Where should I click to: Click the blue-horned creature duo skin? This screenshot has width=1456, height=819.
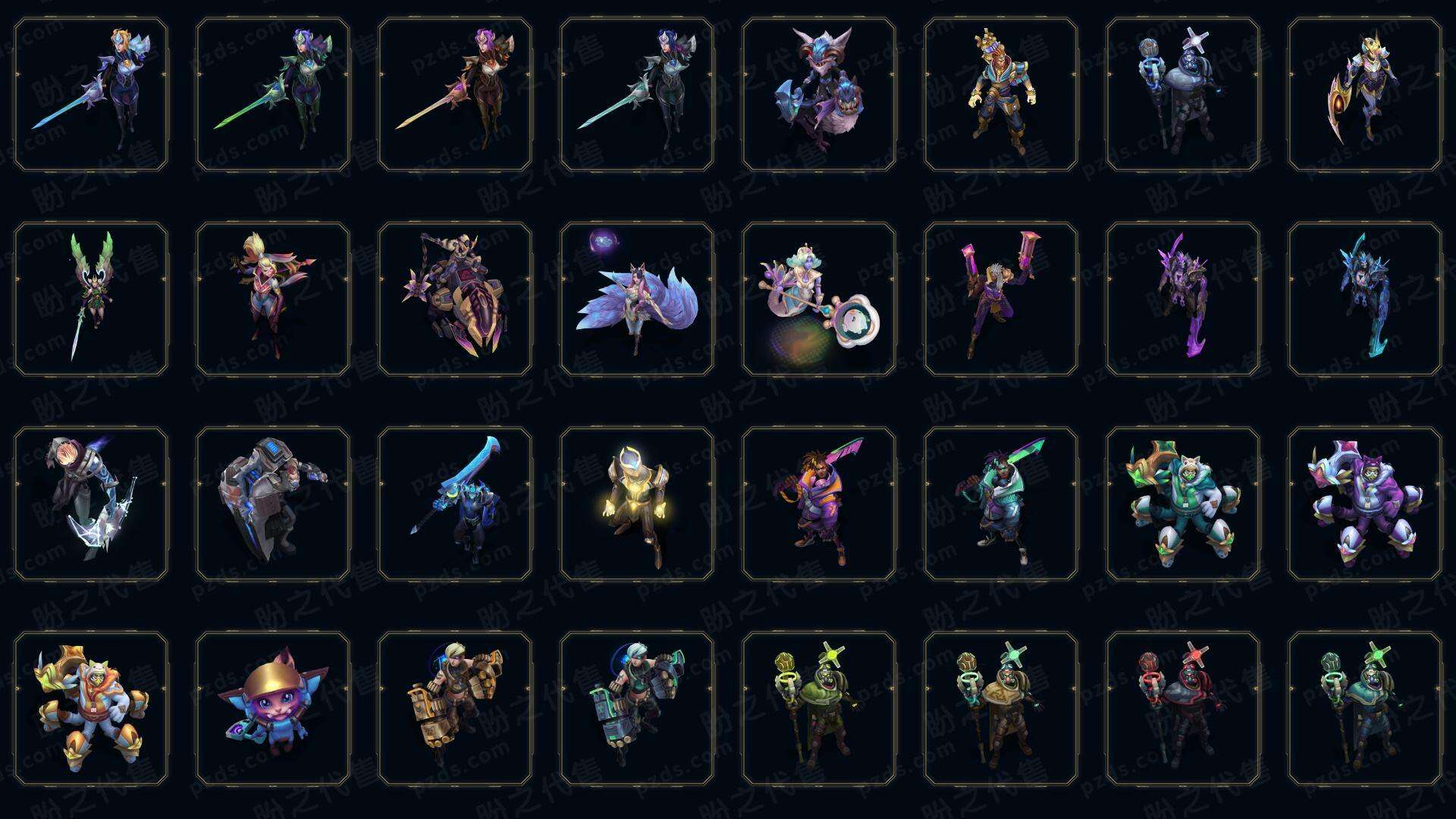pyautogui.click(x=819, y=94)
